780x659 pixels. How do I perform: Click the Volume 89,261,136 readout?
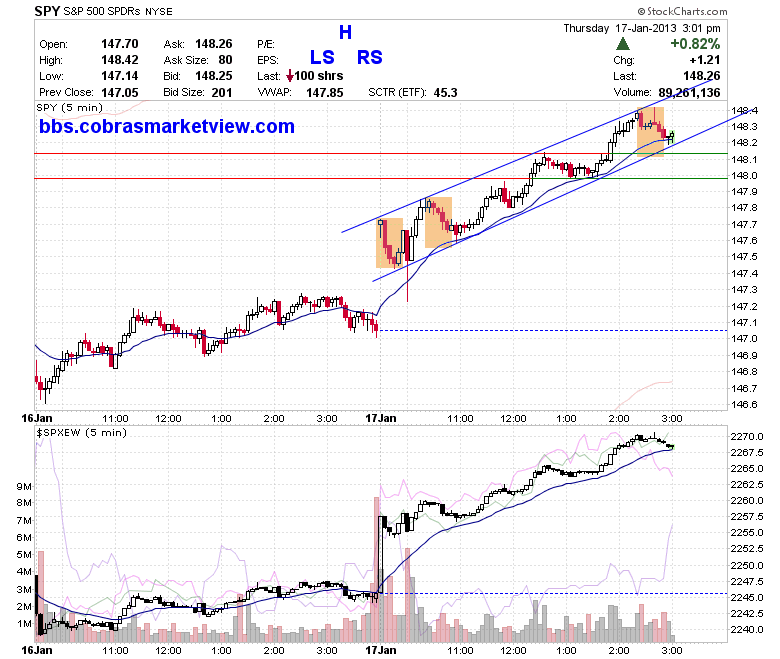pos(667,93)
